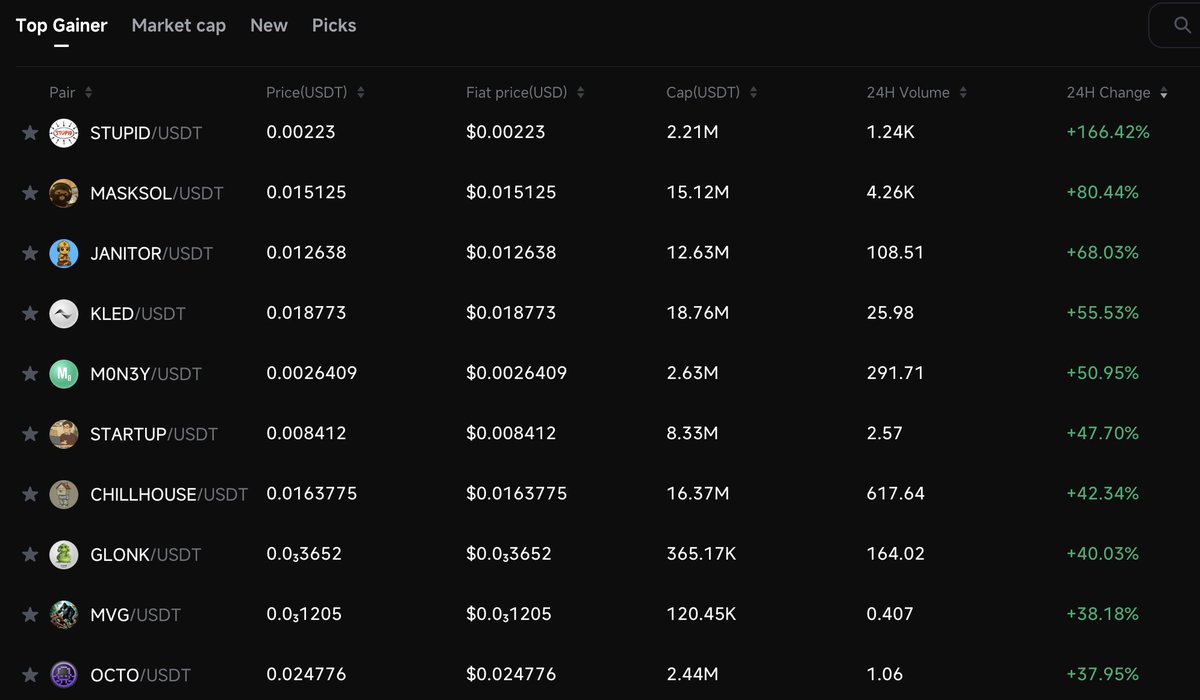The image size is (1200, 700).
Task: Open the CHILLHOUSE/USDT pair link
Action: coord(169,494)
